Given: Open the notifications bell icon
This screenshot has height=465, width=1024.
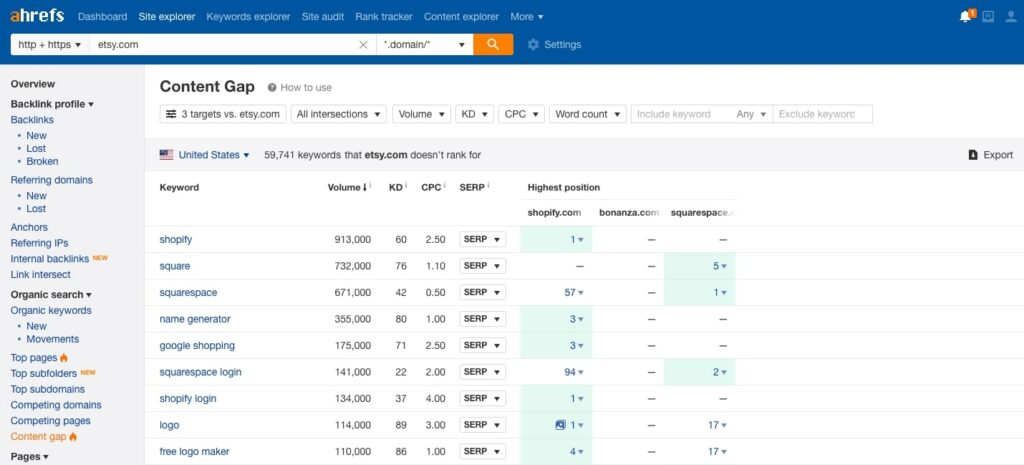Looking at the screenshot, I should (x=967, y=16).
